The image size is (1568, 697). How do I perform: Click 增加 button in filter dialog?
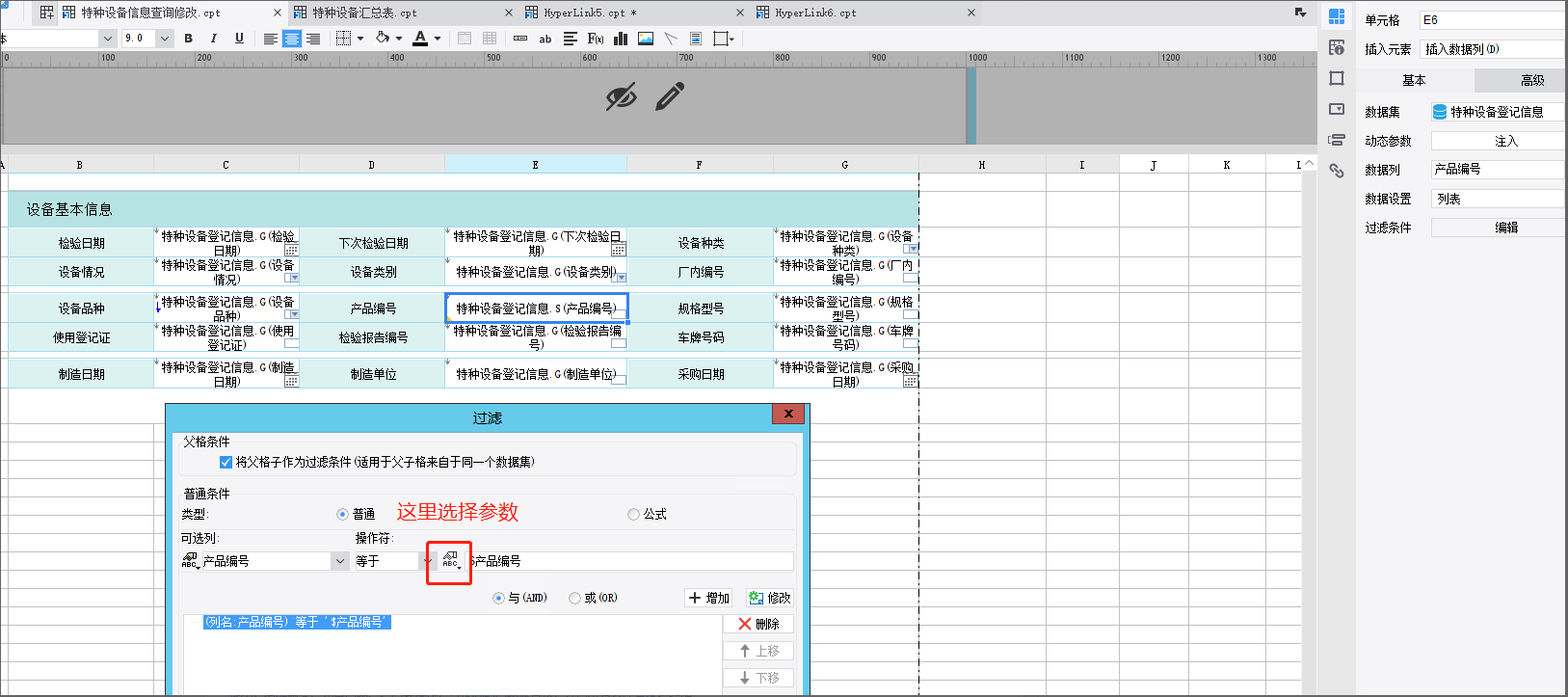pyautogui.click(x=708, y=598)
